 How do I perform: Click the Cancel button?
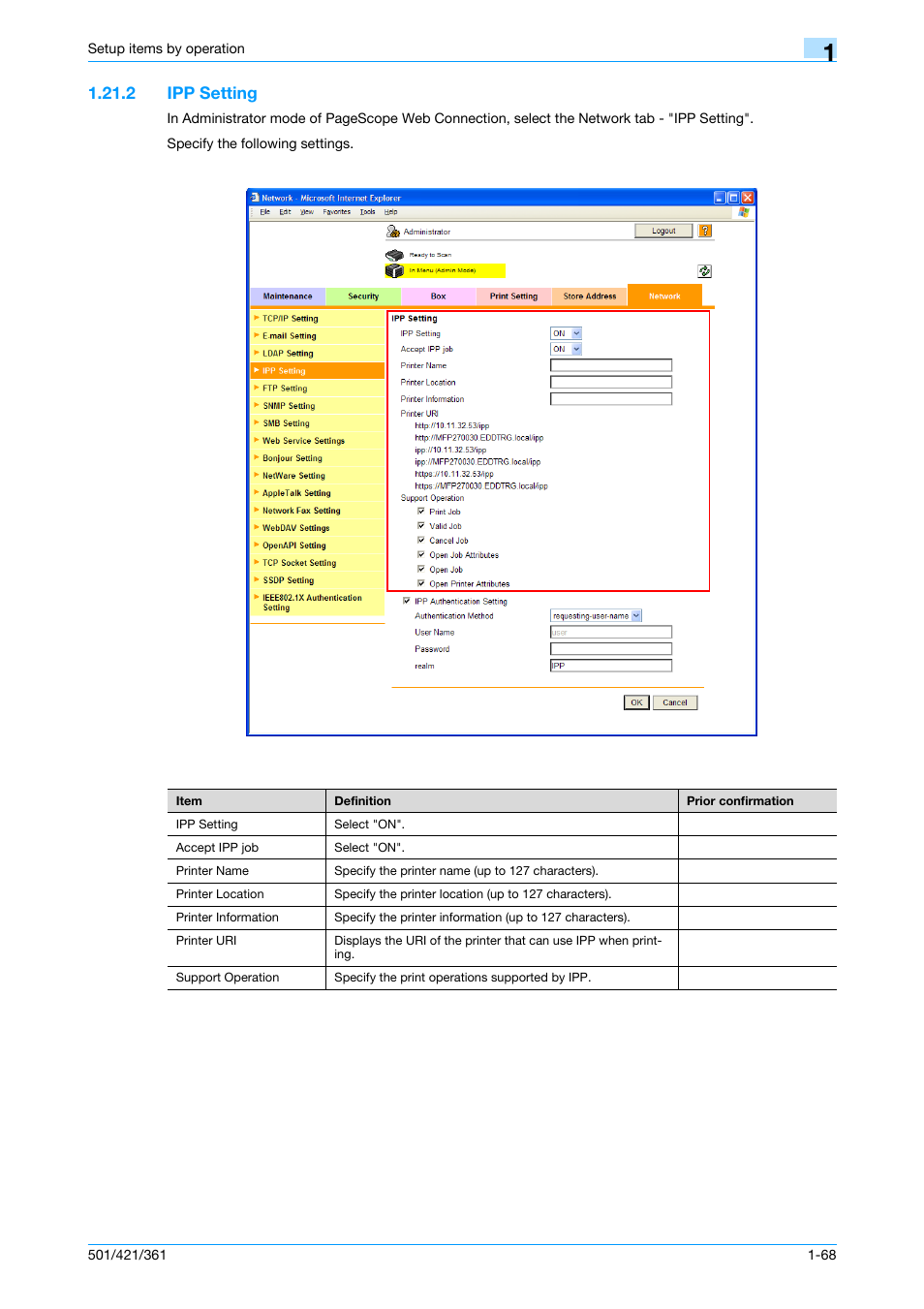click(x=675, y=702)
